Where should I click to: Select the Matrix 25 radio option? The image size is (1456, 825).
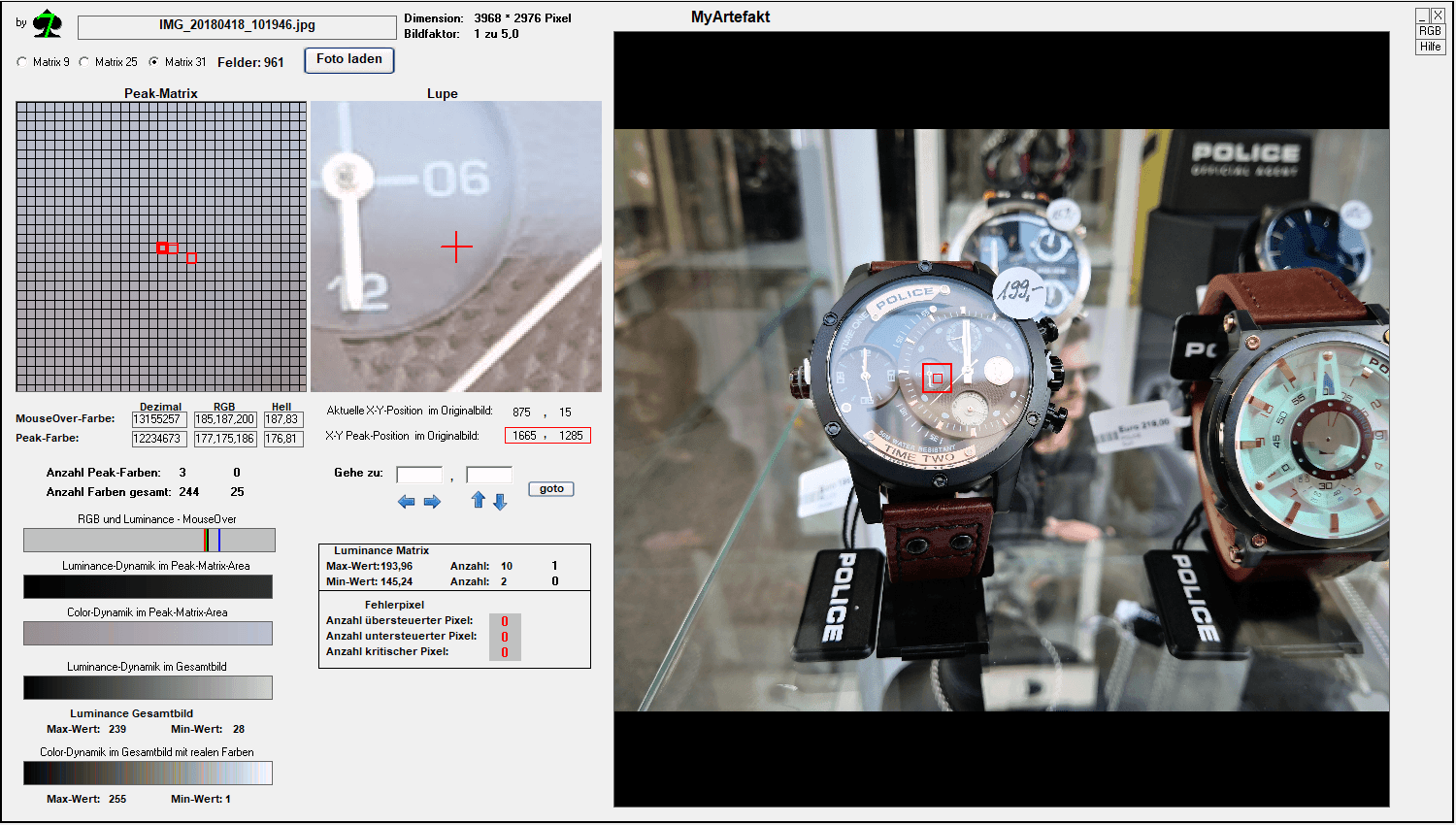point(84,62)
